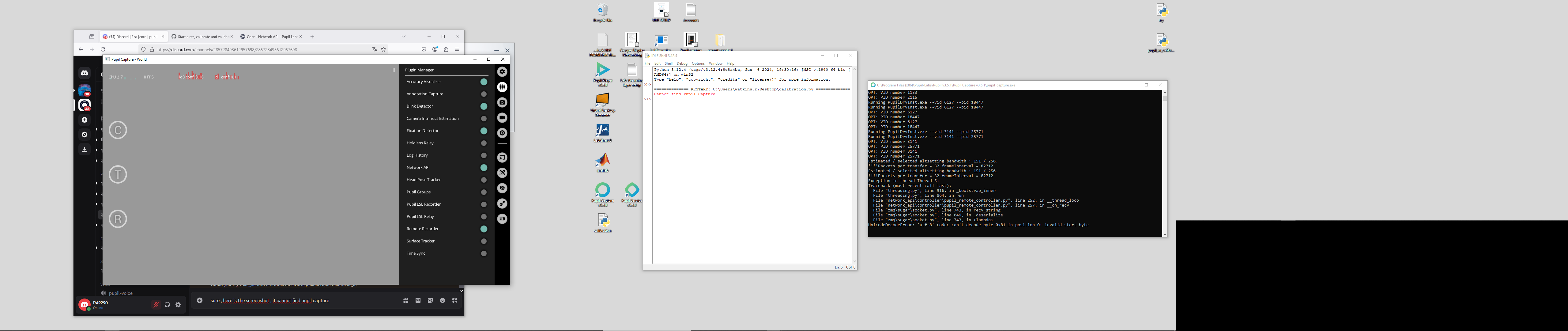1568x331 pixels.
Task: Open Network API cast icon in Pupil Capture sidebar
Action: (x=502, y=157)
